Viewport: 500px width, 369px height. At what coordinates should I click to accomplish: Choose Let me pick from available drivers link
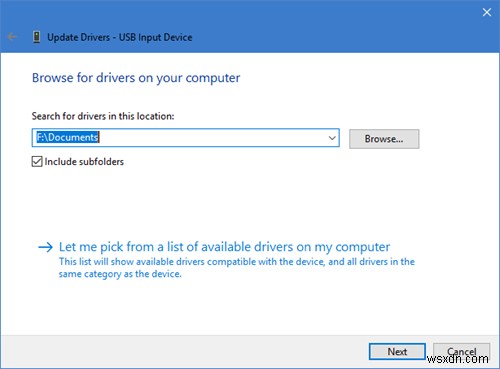pyautogui.click(x=224, y=247)
